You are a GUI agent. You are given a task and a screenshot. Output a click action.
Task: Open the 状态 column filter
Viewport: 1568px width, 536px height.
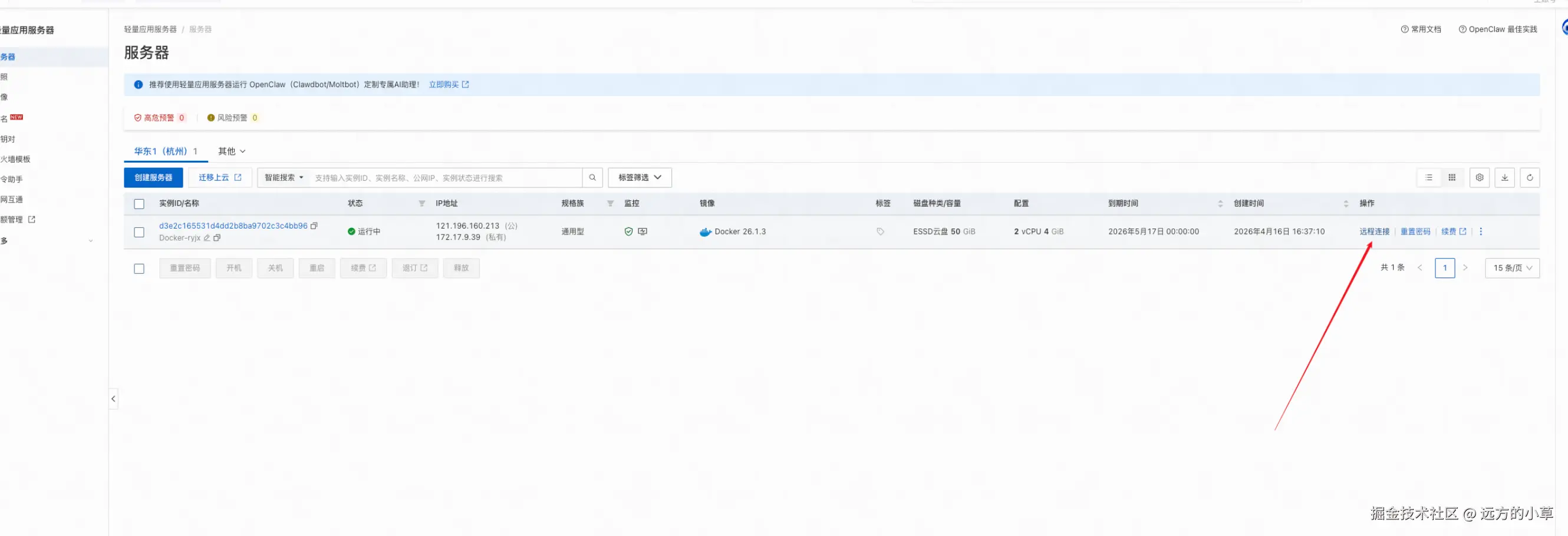coord(422,204)
